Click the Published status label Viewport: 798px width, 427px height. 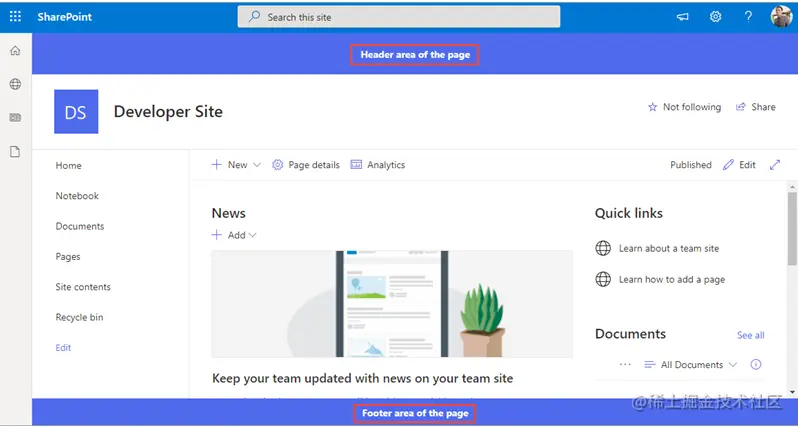[691, 165]
